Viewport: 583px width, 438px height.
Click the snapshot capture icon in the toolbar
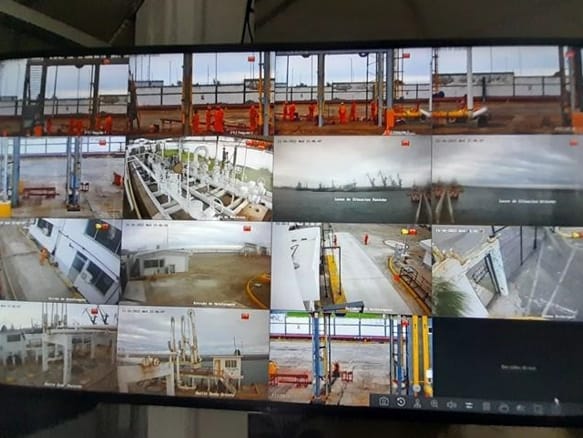pos(384,401)
